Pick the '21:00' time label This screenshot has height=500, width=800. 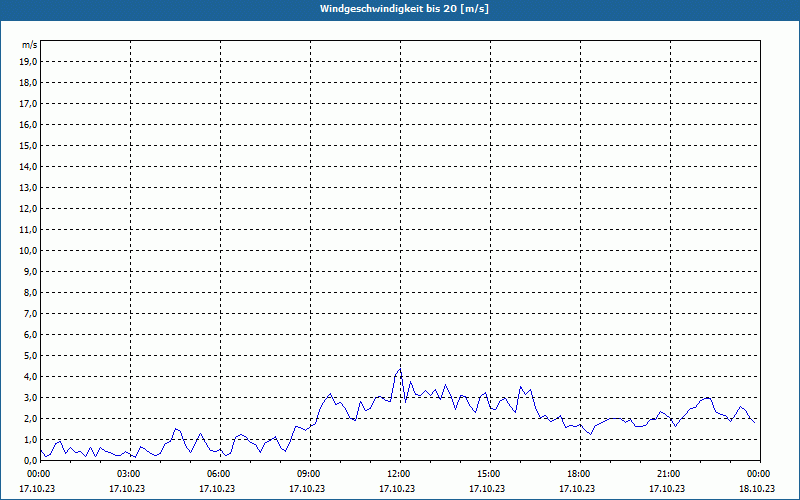(x=669, y=474)
